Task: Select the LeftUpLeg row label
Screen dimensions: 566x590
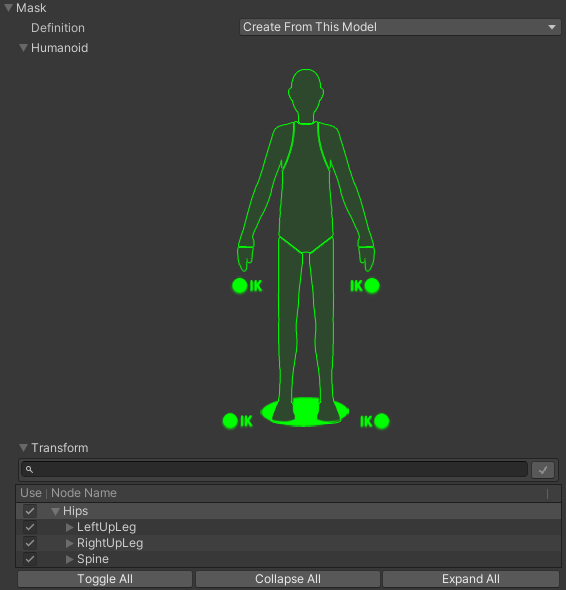Action: tap(107, 527)
